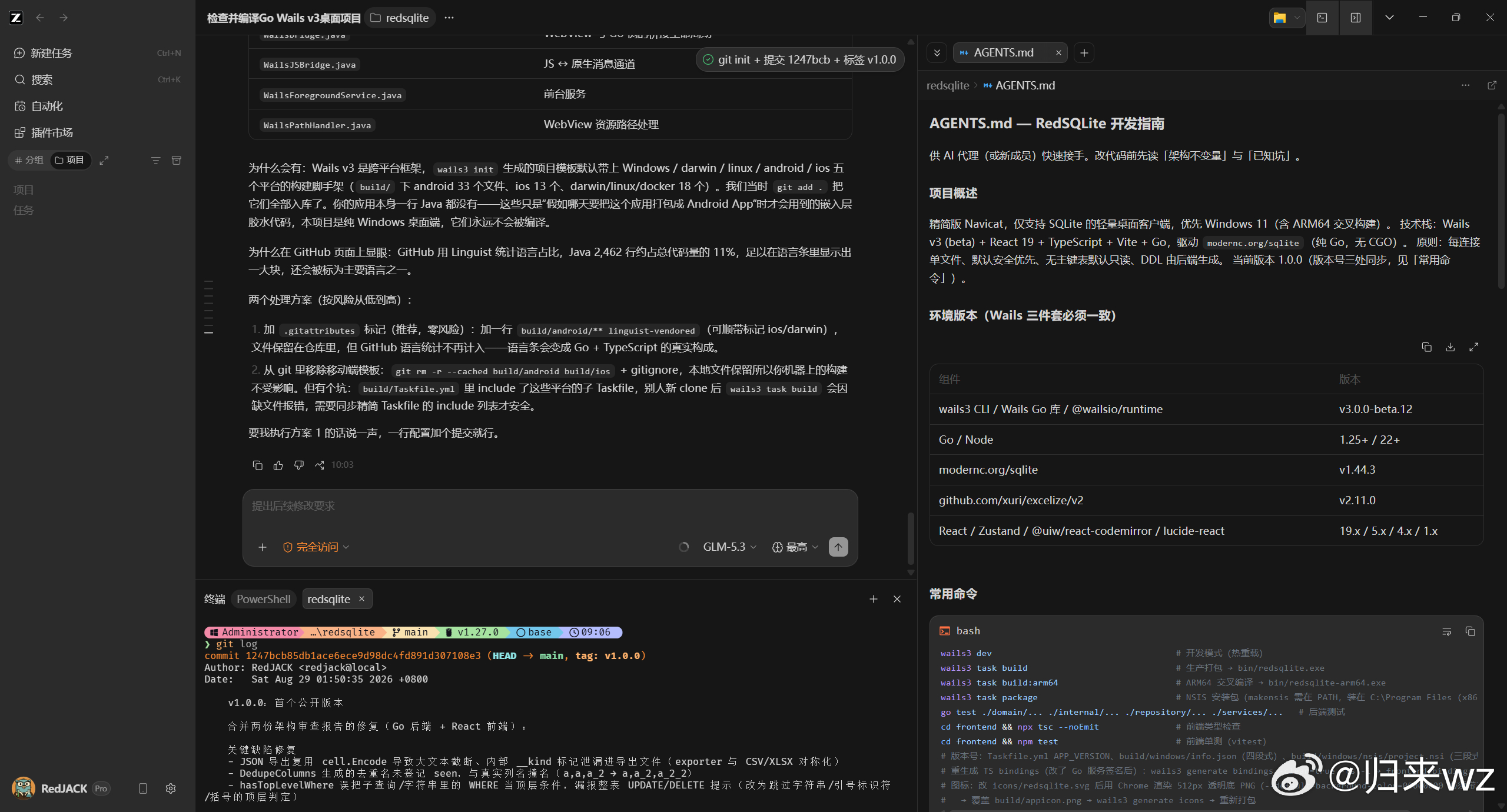Share the assistant reply
This screenshot has height=812, width=1507.
320,465
